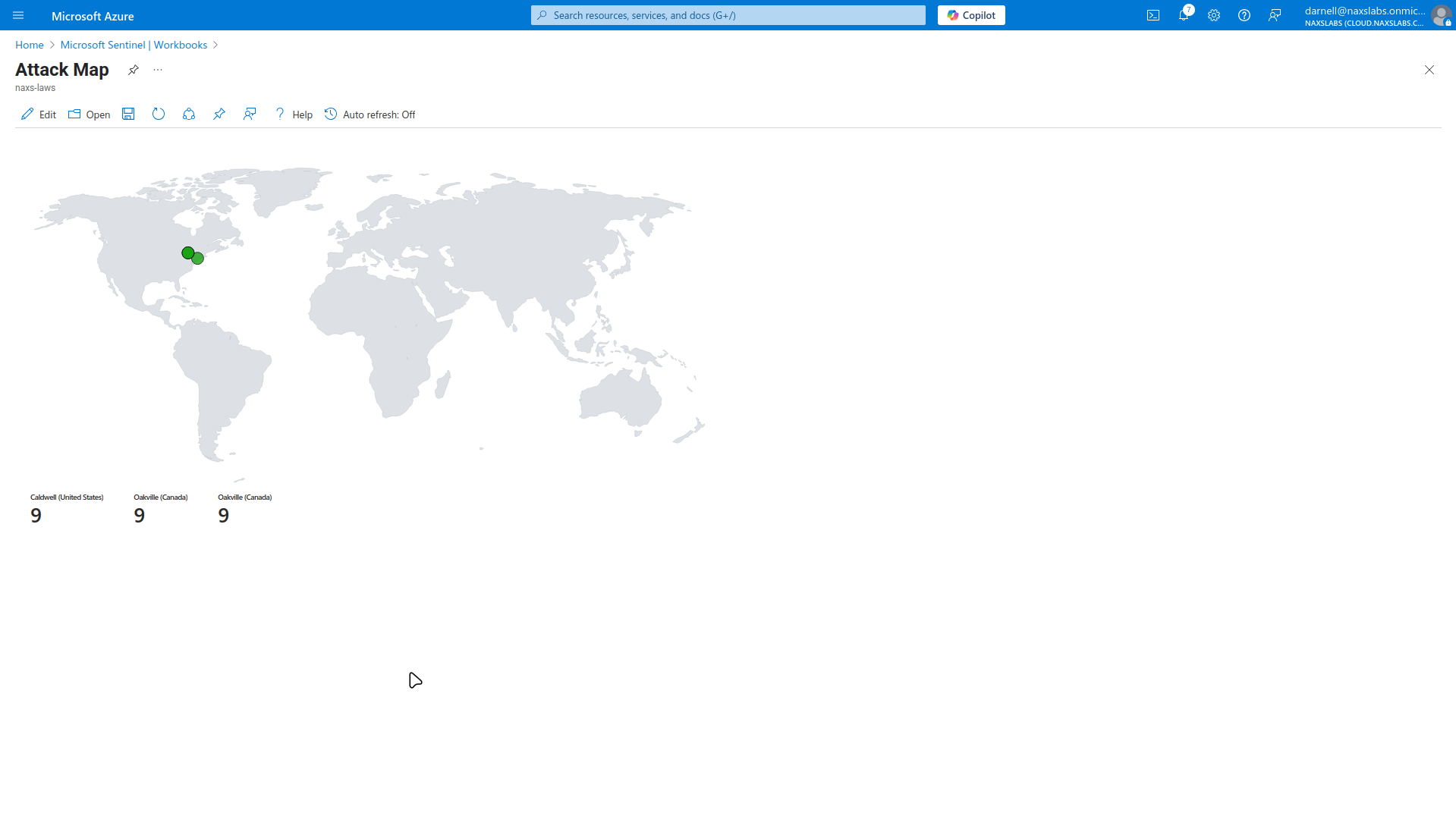
Task: Close the Attack Map blade
Action: (1429, 70)
